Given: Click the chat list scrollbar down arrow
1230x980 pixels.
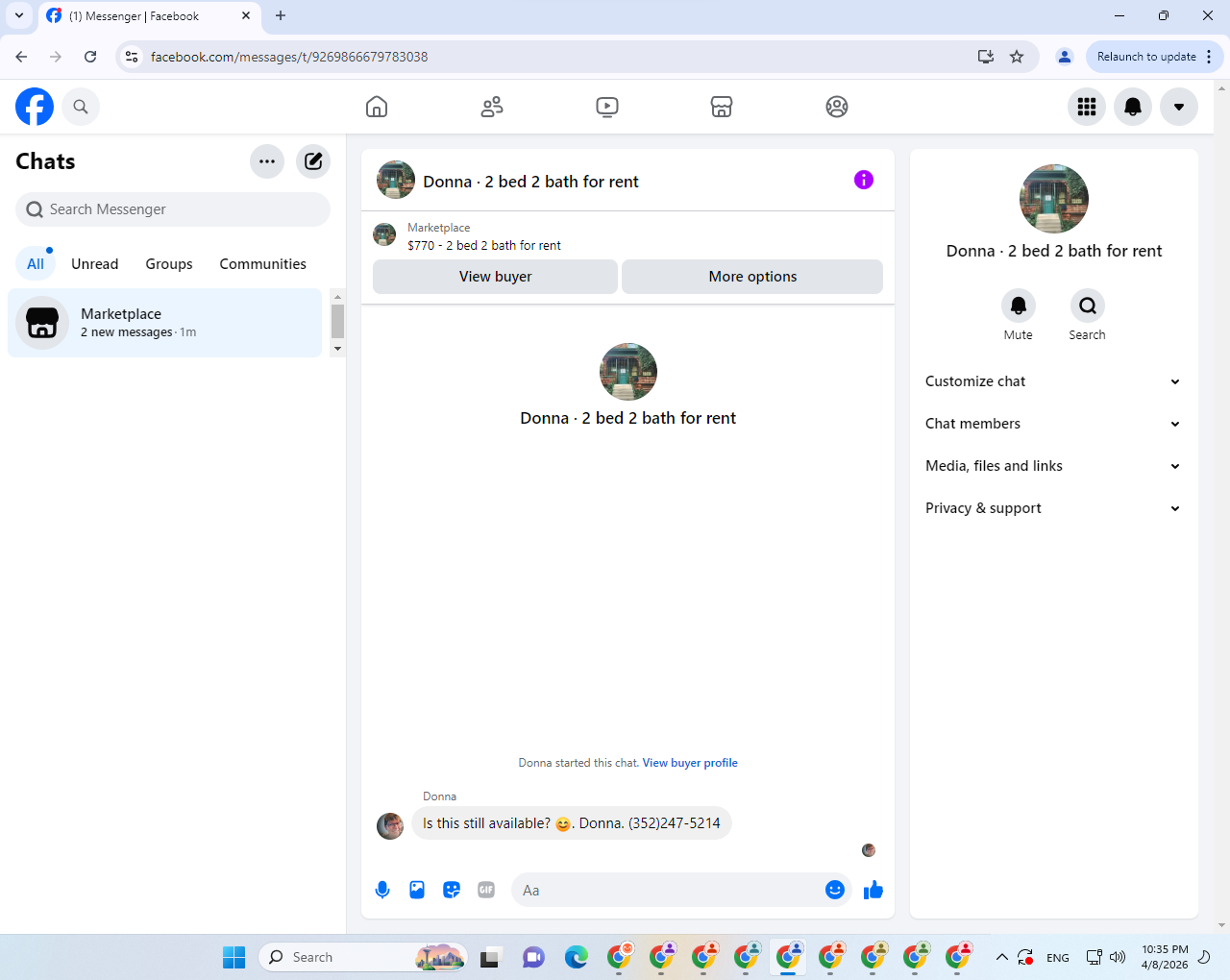Looking at the screenshot, I should coord(337,349).
